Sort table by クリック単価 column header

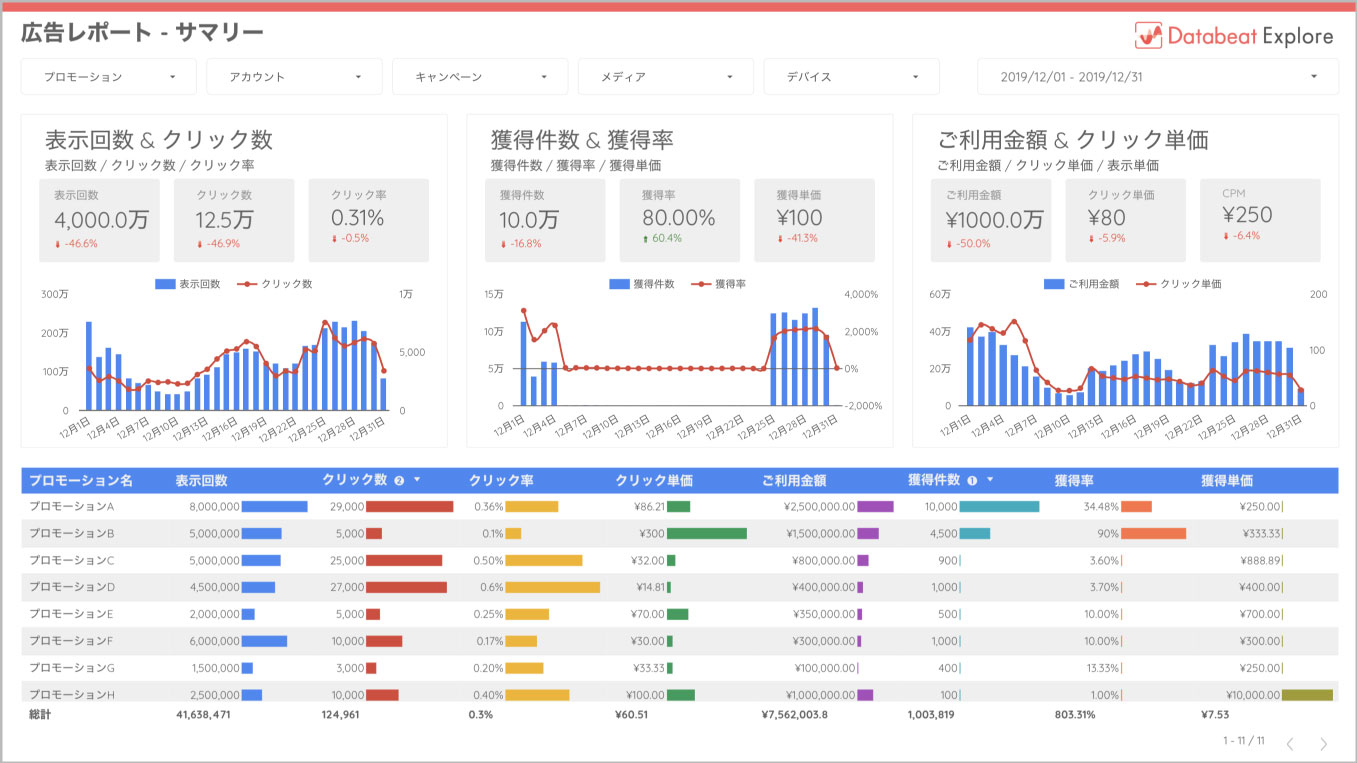pyautogui.click(x=654, y=481)
